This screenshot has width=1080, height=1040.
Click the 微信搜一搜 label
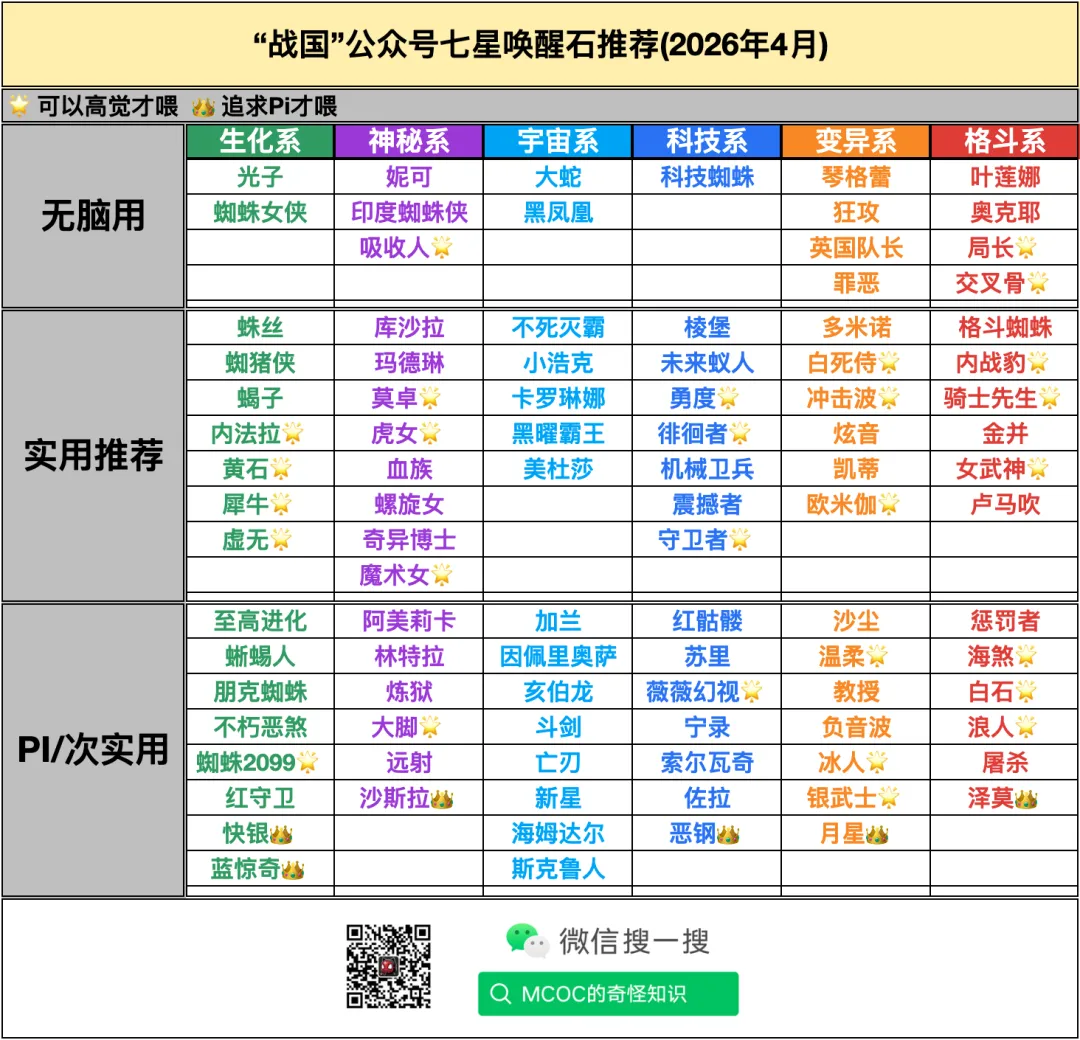pos(634,941)
